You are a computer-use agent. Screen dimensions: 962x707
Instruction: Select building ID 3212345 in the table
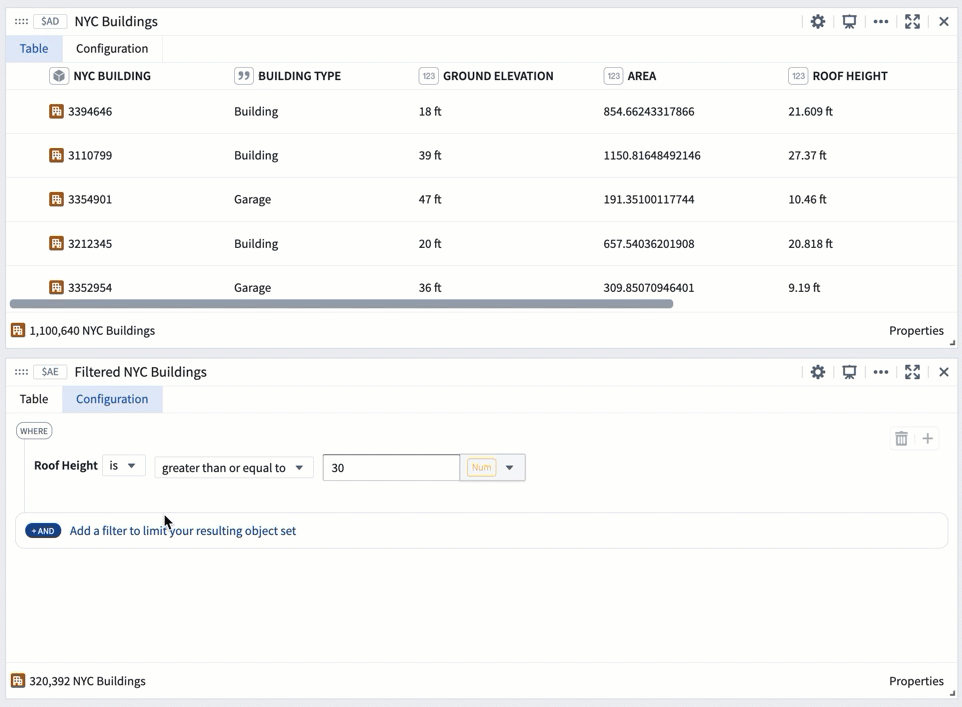tap(90, 244)
